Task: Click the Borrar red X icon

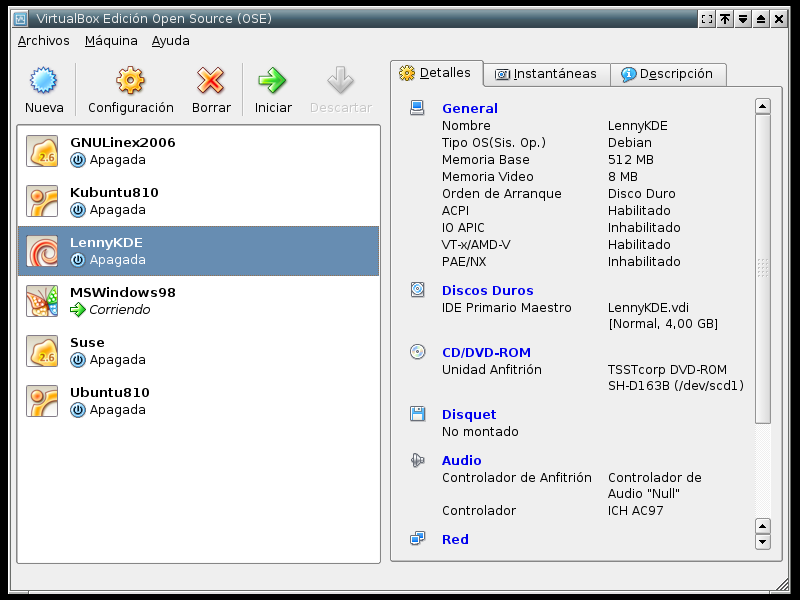Action: click(x=211, y=81)
